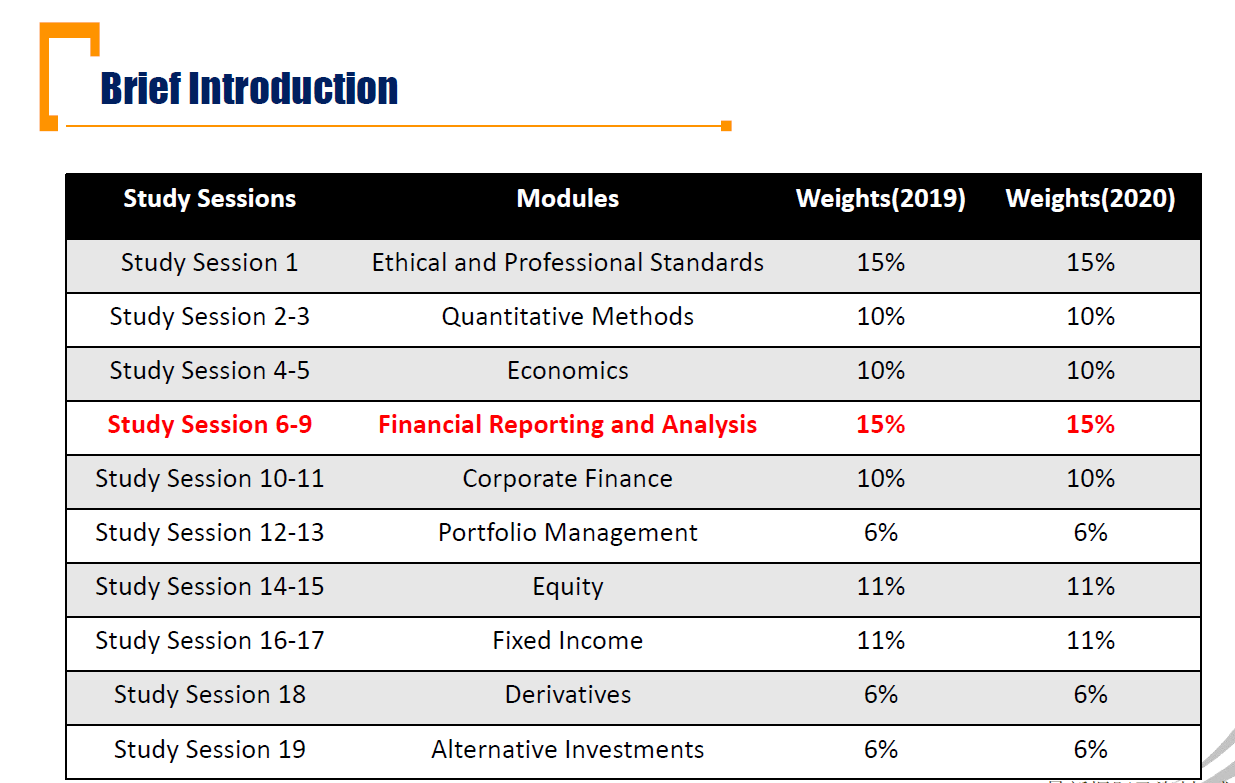This screenshot has height=783, width=1235.
Task: Select the red "Study Session 6-9" cell
Action: coord(209,425)
